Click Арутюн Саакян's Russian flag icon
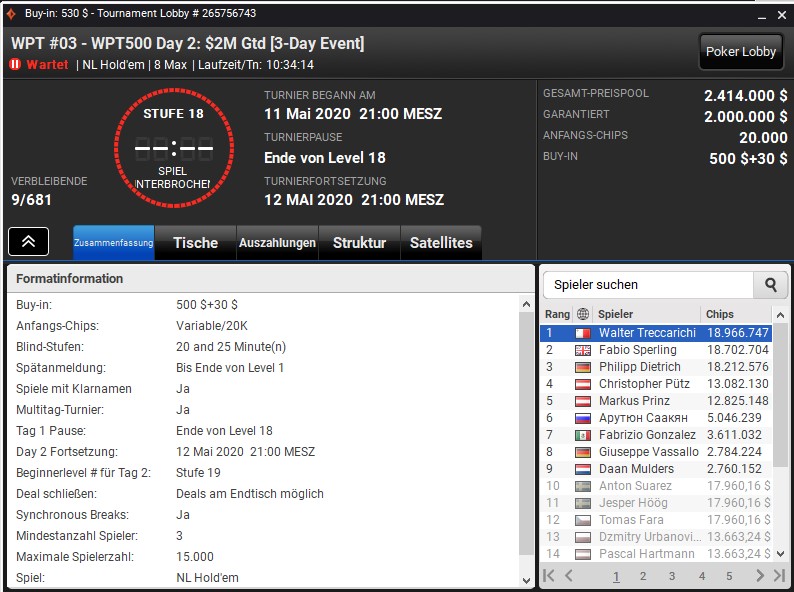Screen dimensions: 794x592 (583, 418)
